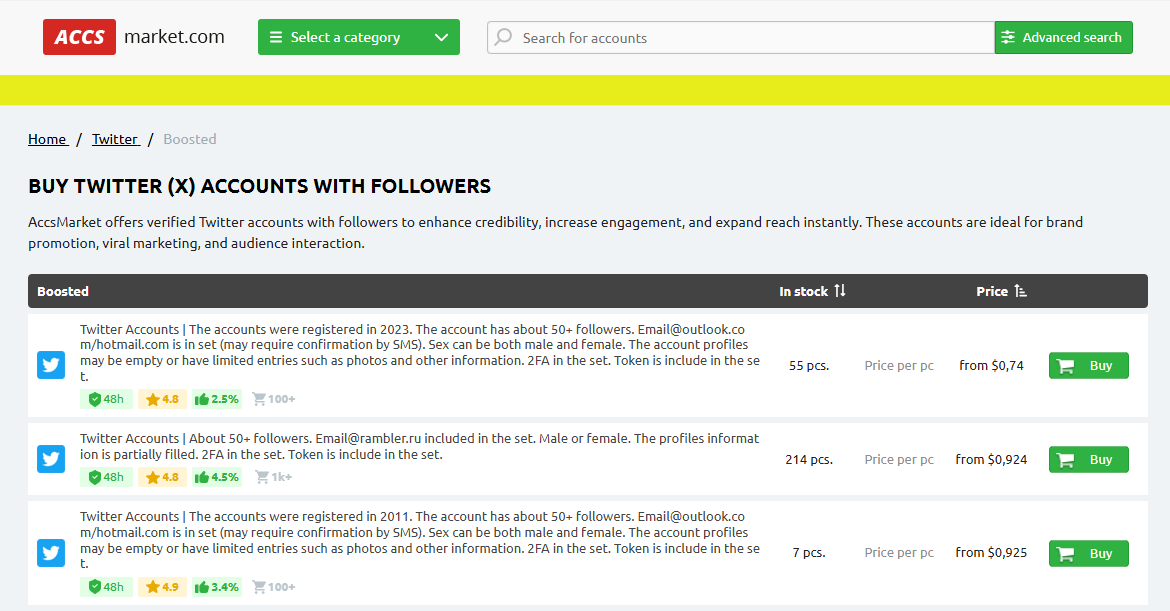1170x611 pixels.
Task: Buy the $0,924 Twitter accounts
Action: pos(1089,460)
